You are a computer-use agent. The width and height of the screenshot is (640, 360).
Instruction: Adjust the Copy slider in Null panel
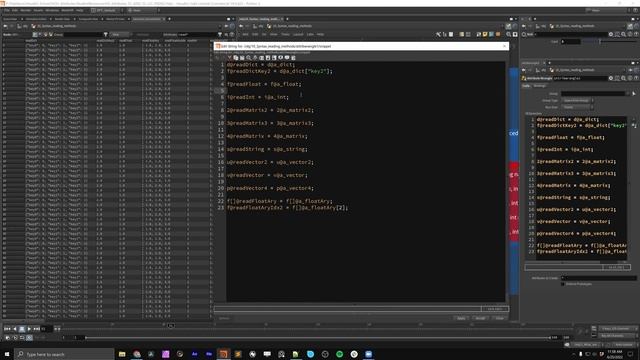609,42
